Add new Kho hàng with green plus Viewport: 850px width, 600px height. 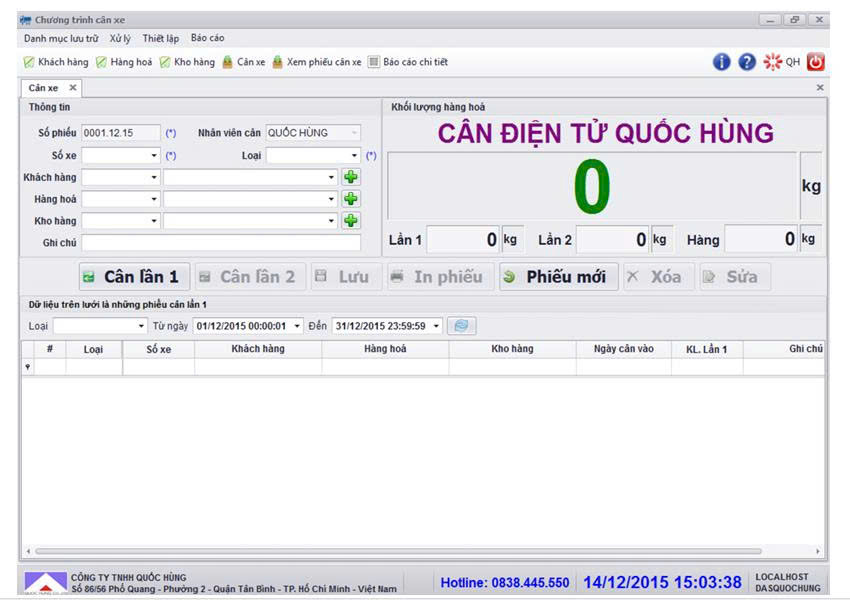(x=351, y=221)
